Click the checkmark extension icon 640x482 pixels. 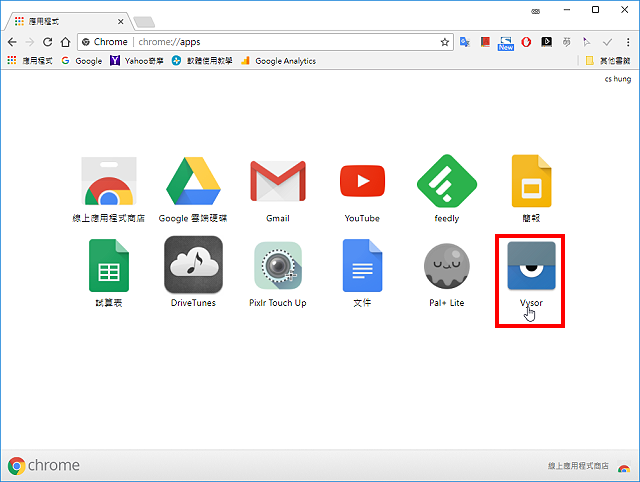(607, 42)
